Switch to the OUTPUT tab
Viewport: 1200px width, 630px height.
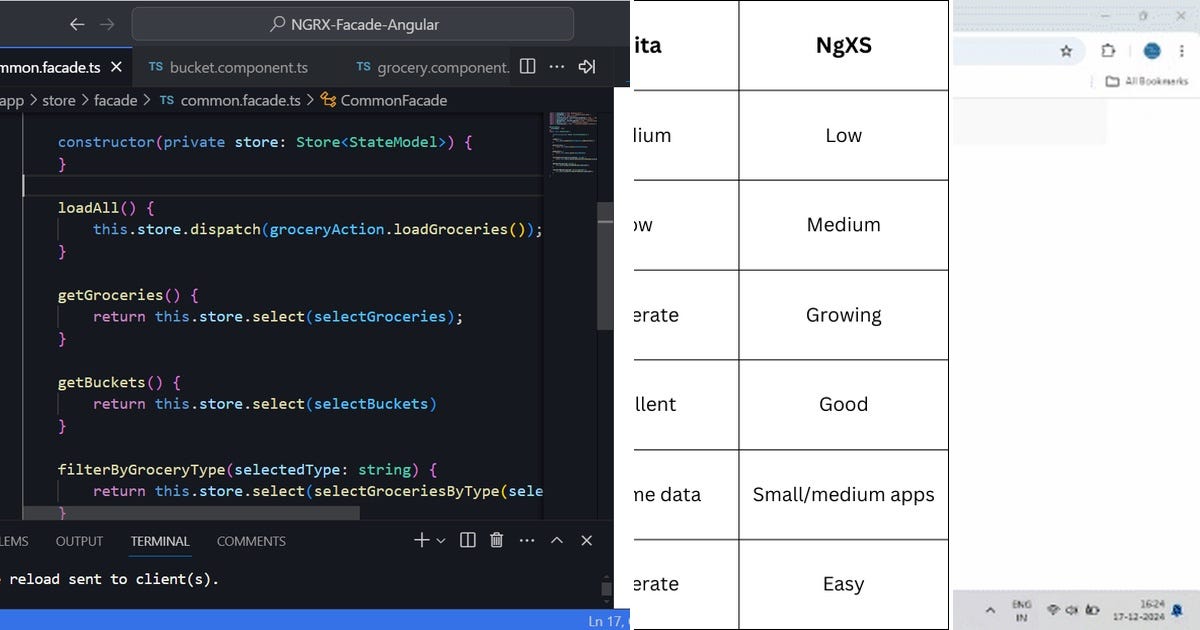(79, 541)
